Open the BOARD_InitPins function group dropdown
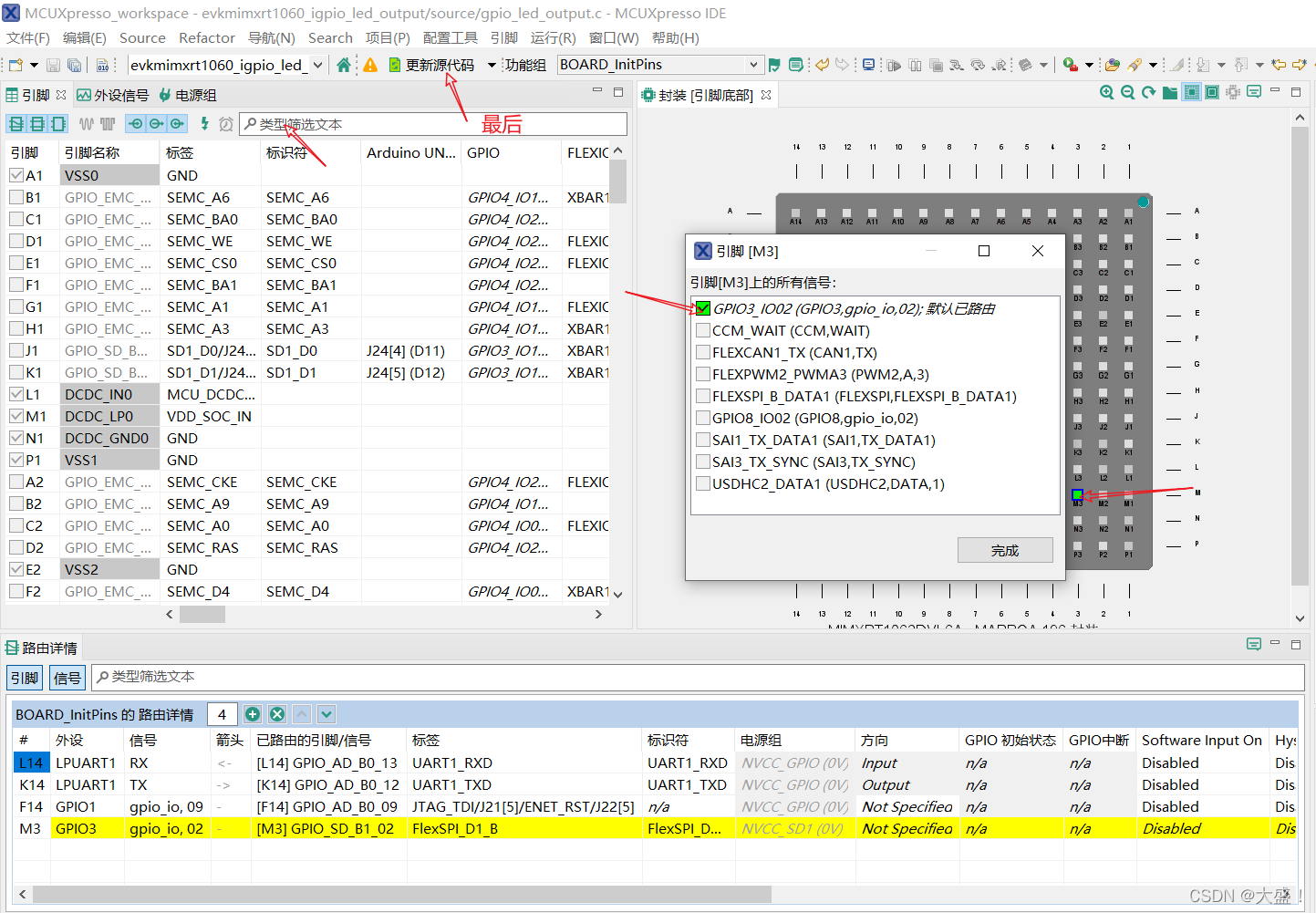 [x=753, y=65]
